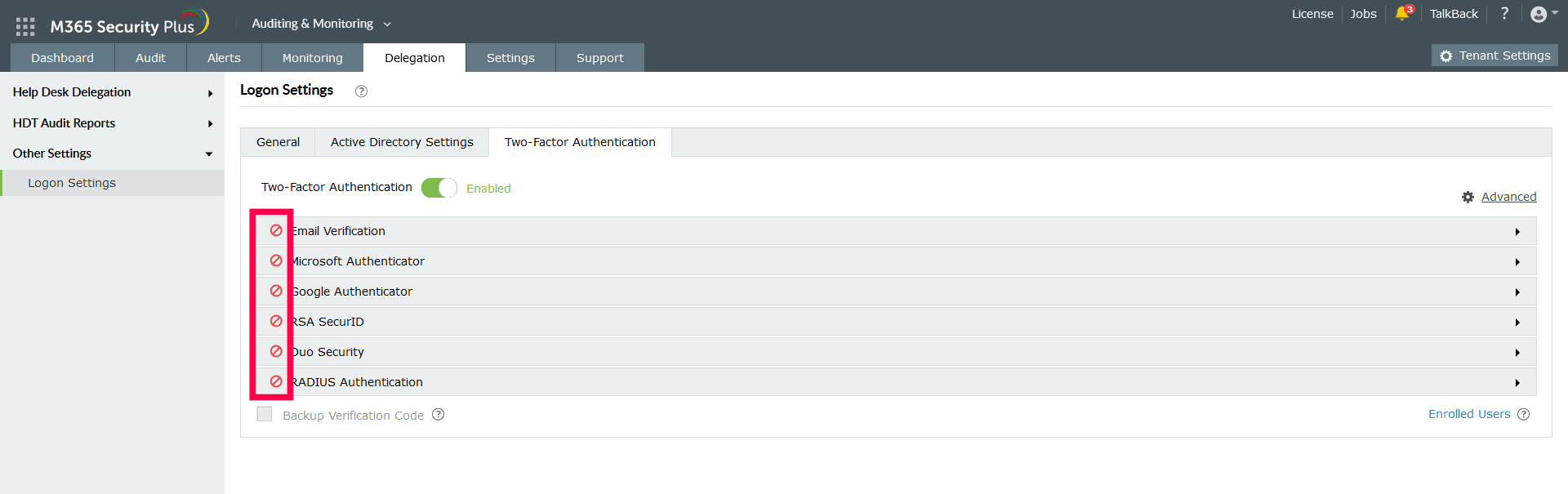Collapse Other Settings section

209,154
